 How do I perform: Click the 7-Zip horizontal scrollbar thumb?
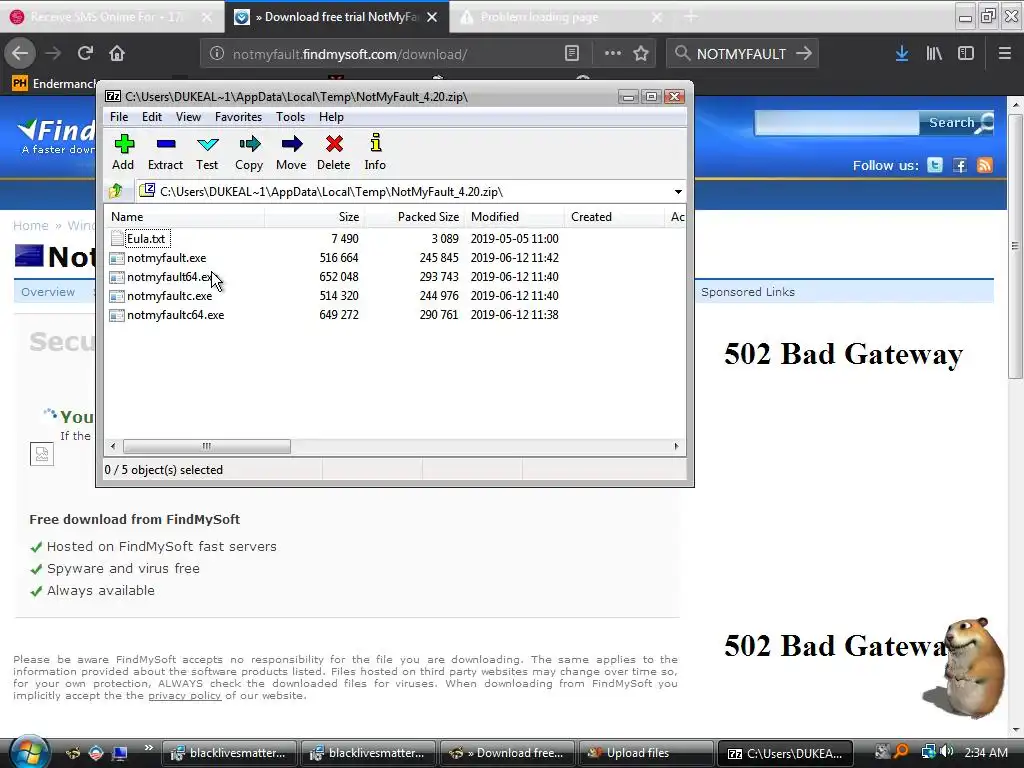click(x=207, y=446)
